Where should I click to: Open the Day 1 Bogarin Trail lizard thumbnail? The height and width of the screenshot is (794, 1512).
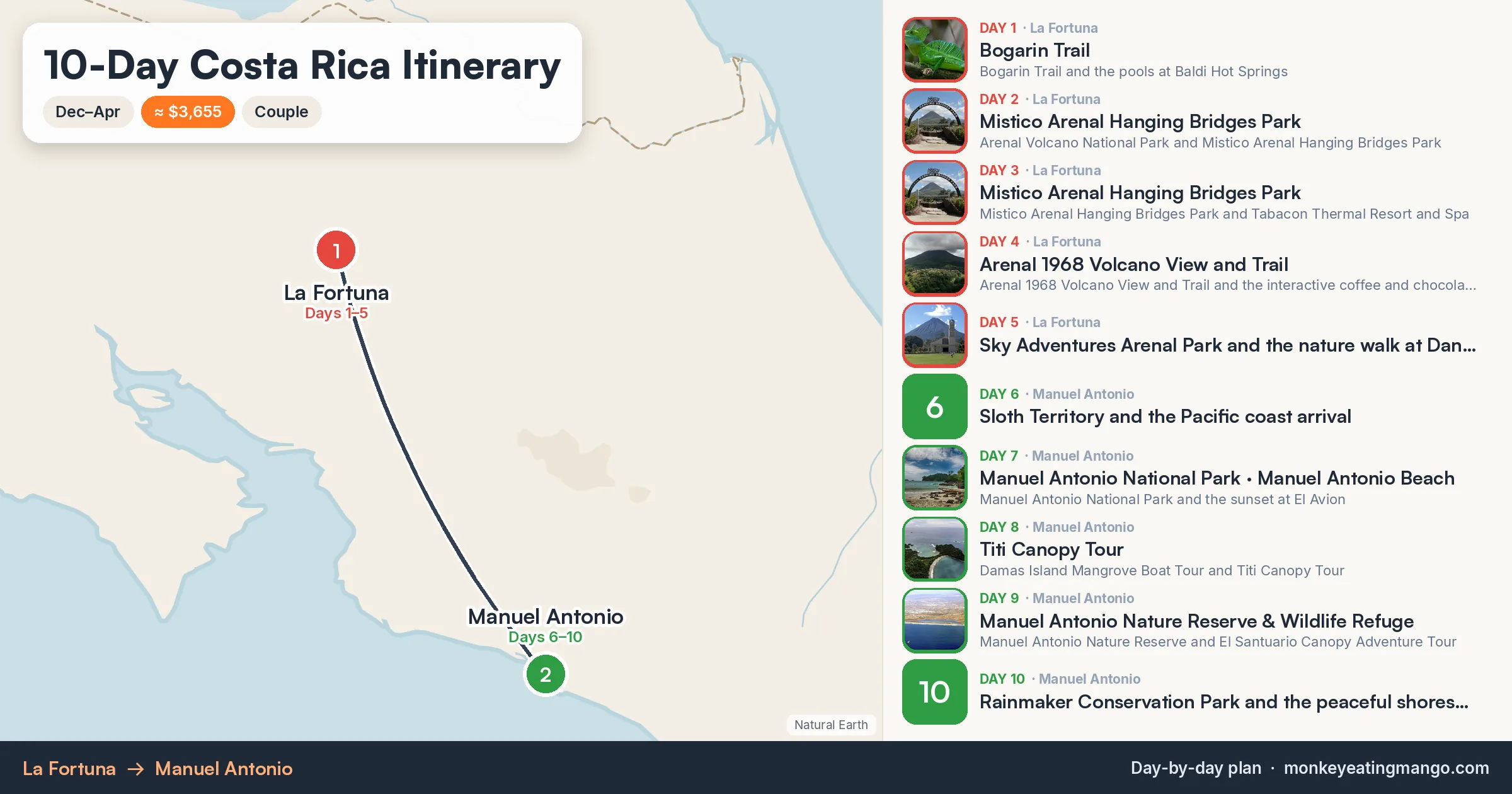point(934,50)
